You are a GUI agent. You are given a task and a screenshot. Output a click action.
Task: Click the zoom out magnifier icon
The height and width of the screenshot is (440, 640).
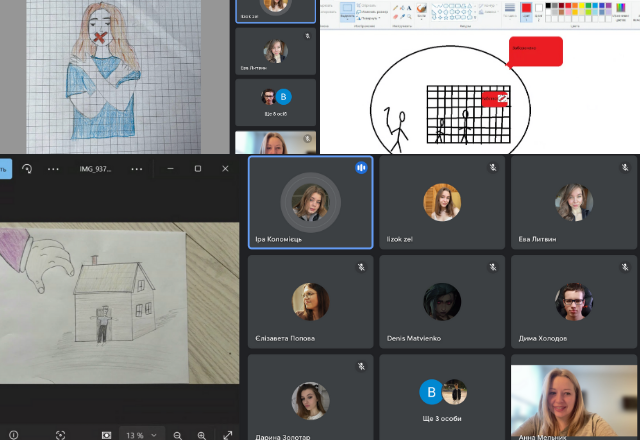176,435
